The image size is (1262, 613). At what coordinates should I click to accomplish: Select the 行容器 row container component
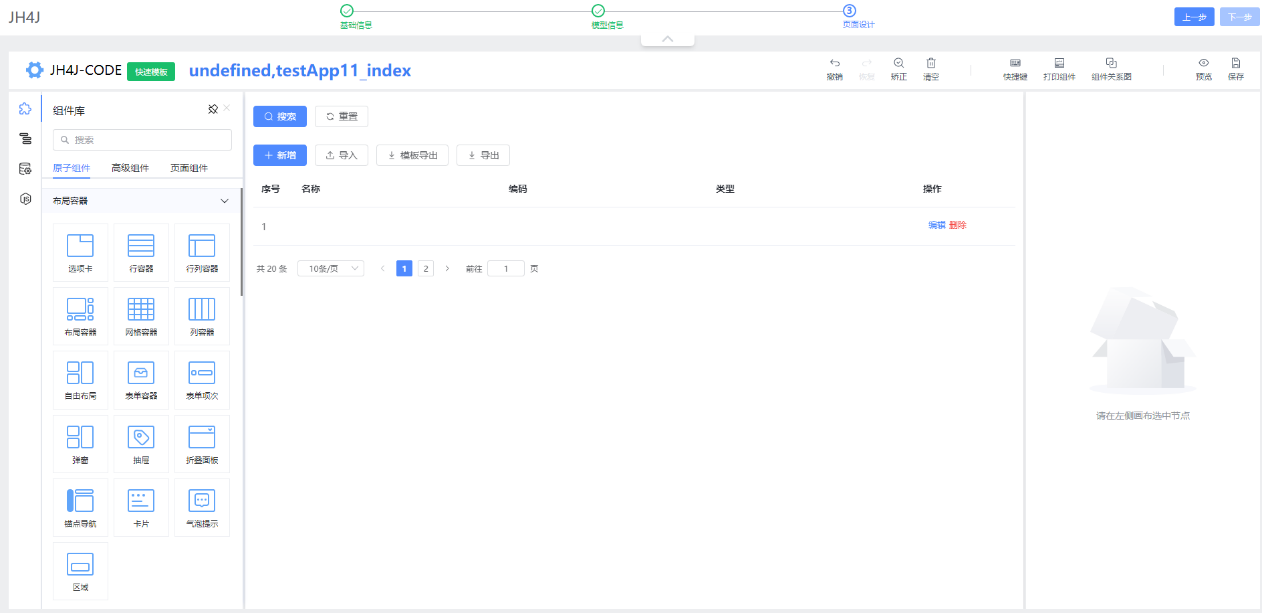tap(141, 253)
